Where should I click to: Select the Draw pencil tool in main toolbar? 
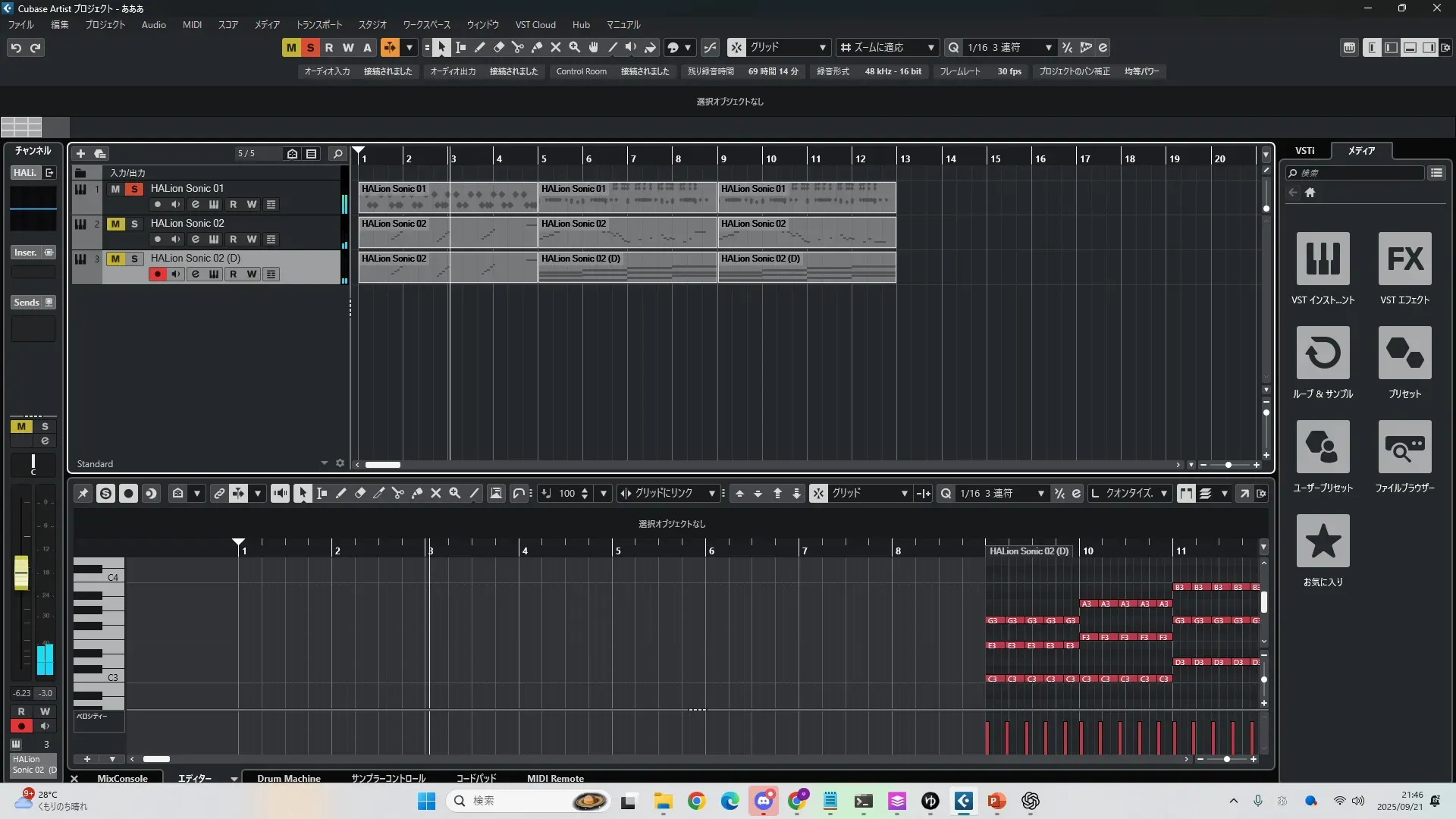pos(480,47)
